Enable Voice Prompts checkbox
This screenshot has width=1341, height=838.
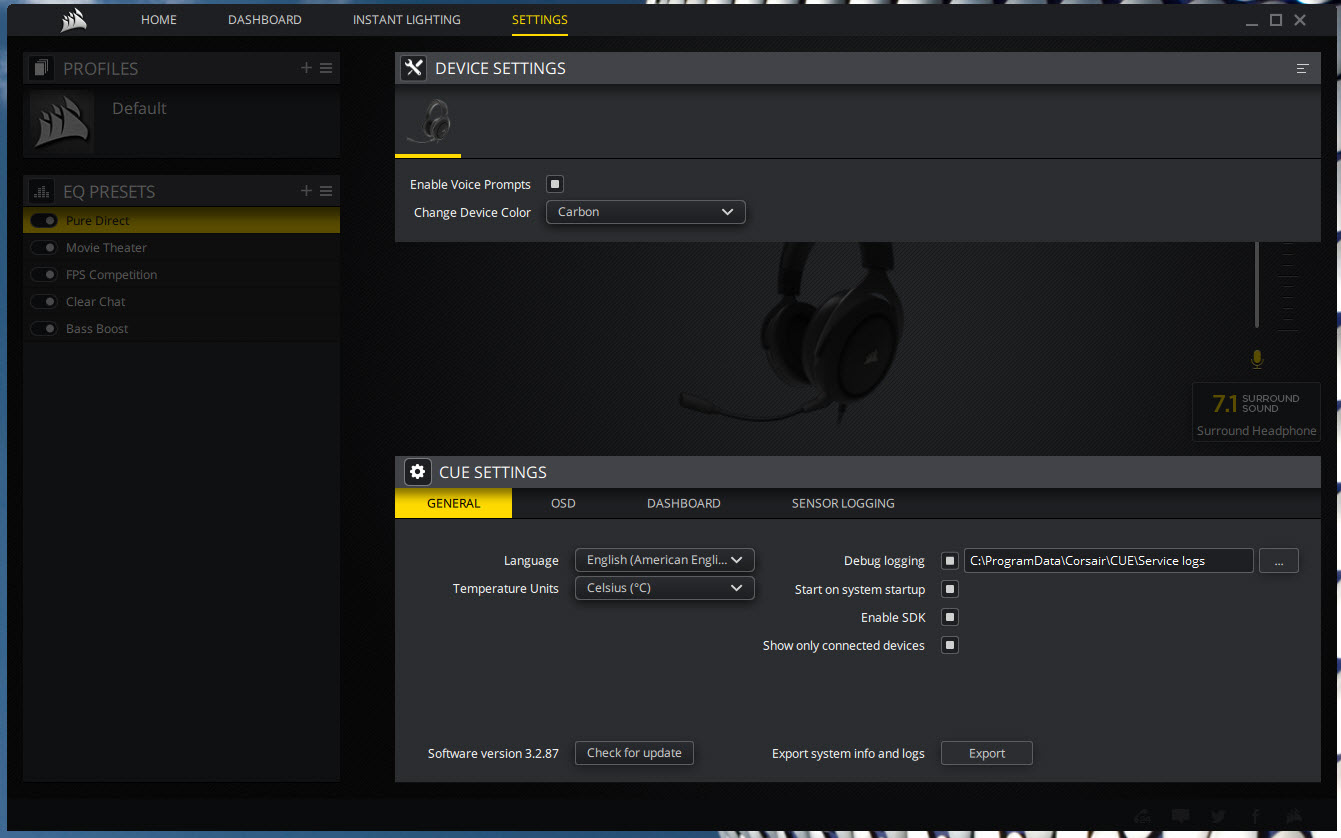pyautogui.click(x=555, y=184)
